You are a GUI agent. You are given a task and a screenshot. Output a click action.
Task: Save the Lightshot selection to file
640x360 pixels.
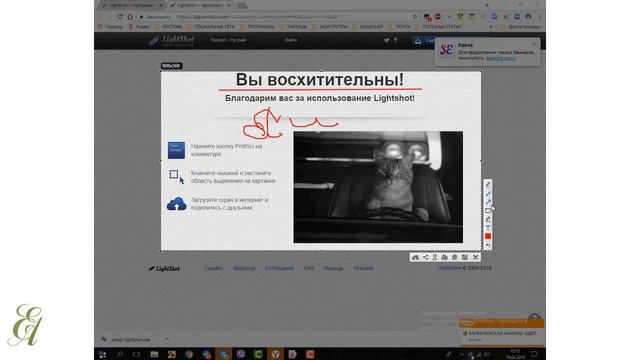[x=464, y=257]
